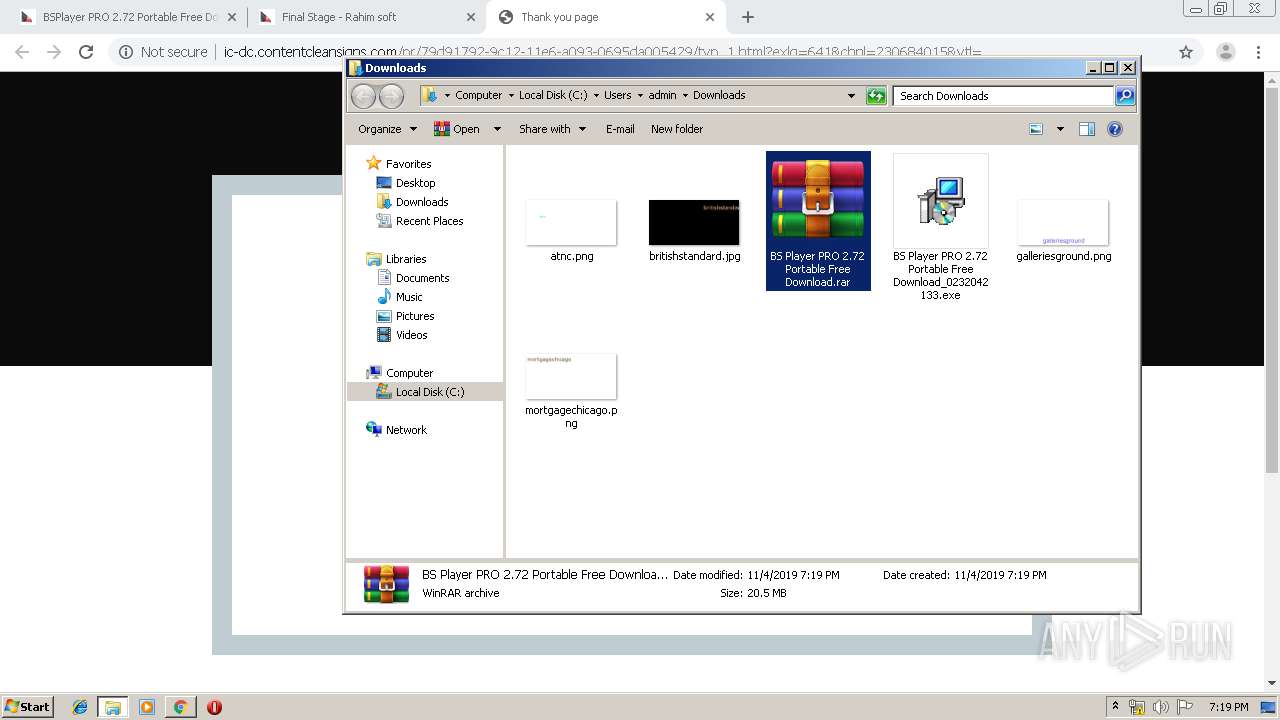Screen dimensions: 1280x720
Task: Select BS Player PRO 2.72 Portable .rar file
Action: (x=818, y=221)
